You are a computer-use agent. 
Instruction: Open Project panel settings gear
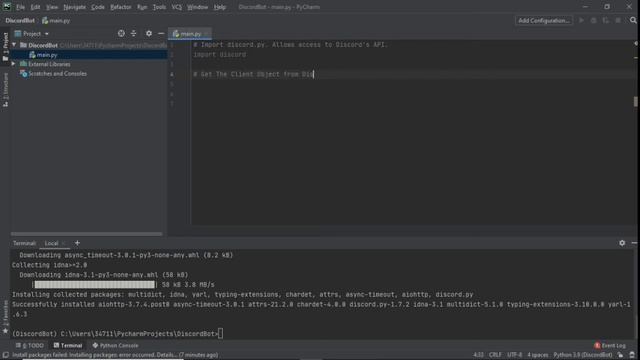tap(149, 33)
